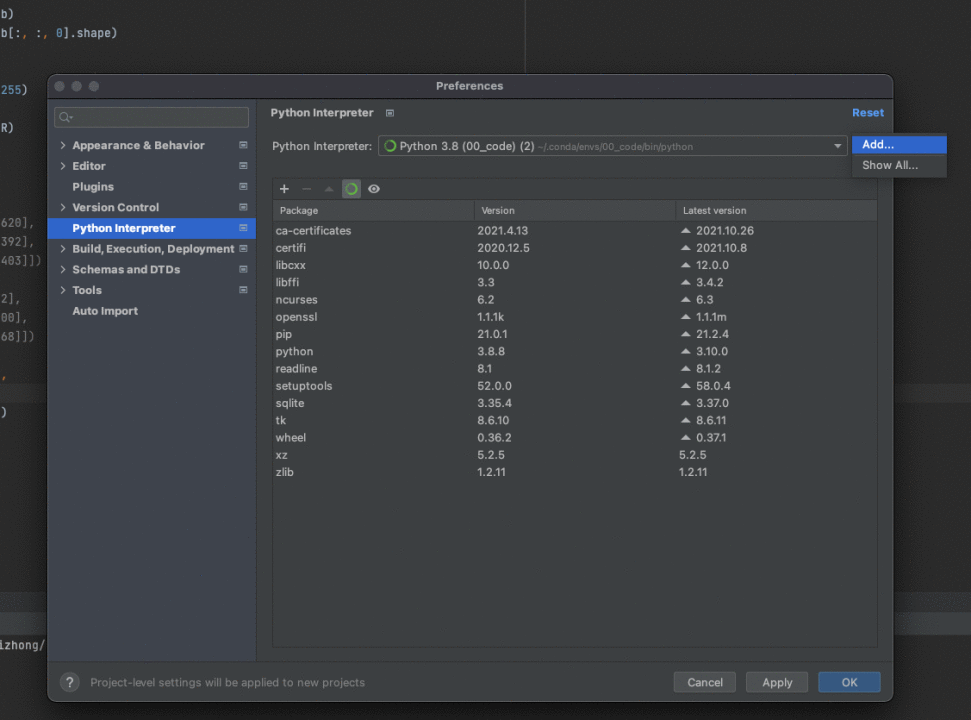Select the setuptools package row
The height and width of the screenshot is (720, 971).
[575, 386]
